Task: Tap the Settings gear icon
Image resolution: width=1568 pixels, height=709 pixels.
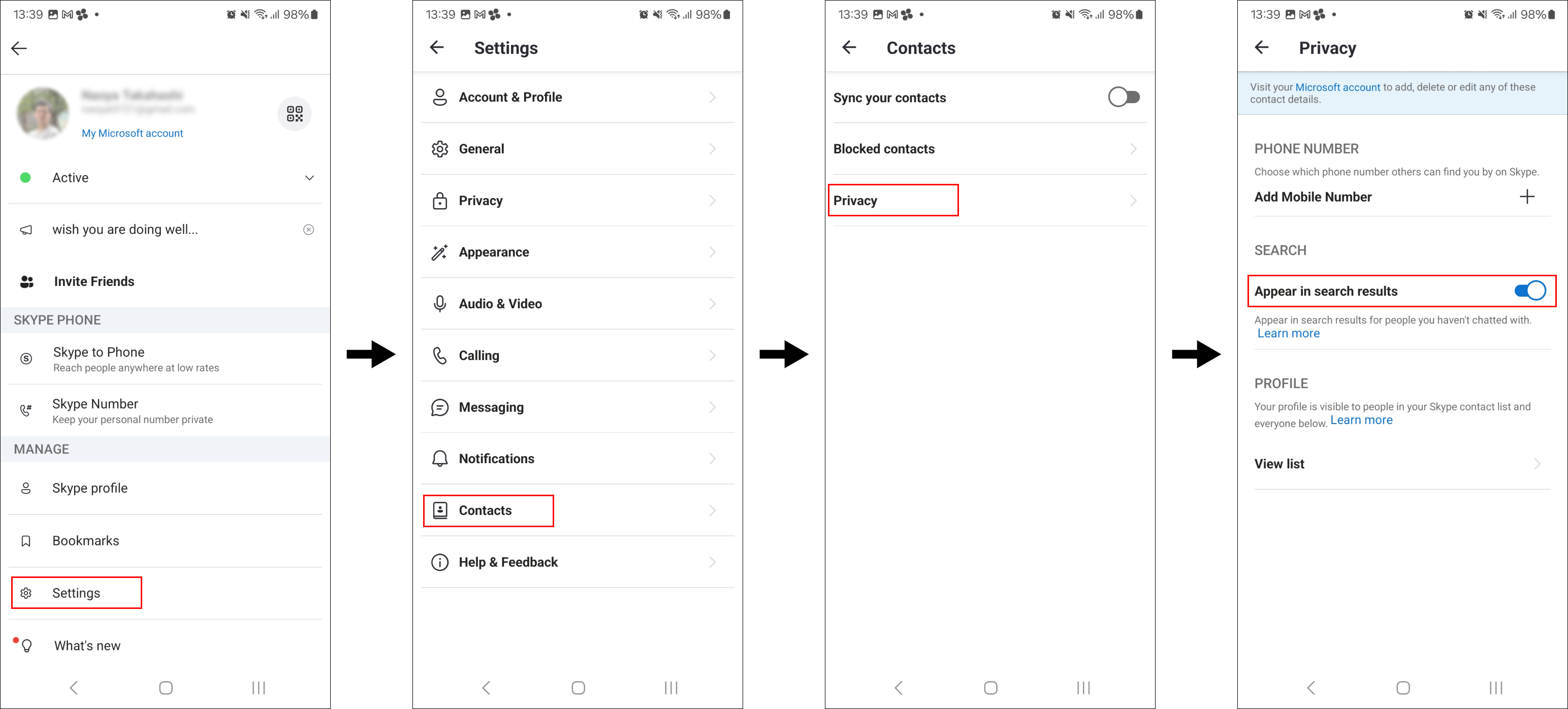Action: point(26,593)
